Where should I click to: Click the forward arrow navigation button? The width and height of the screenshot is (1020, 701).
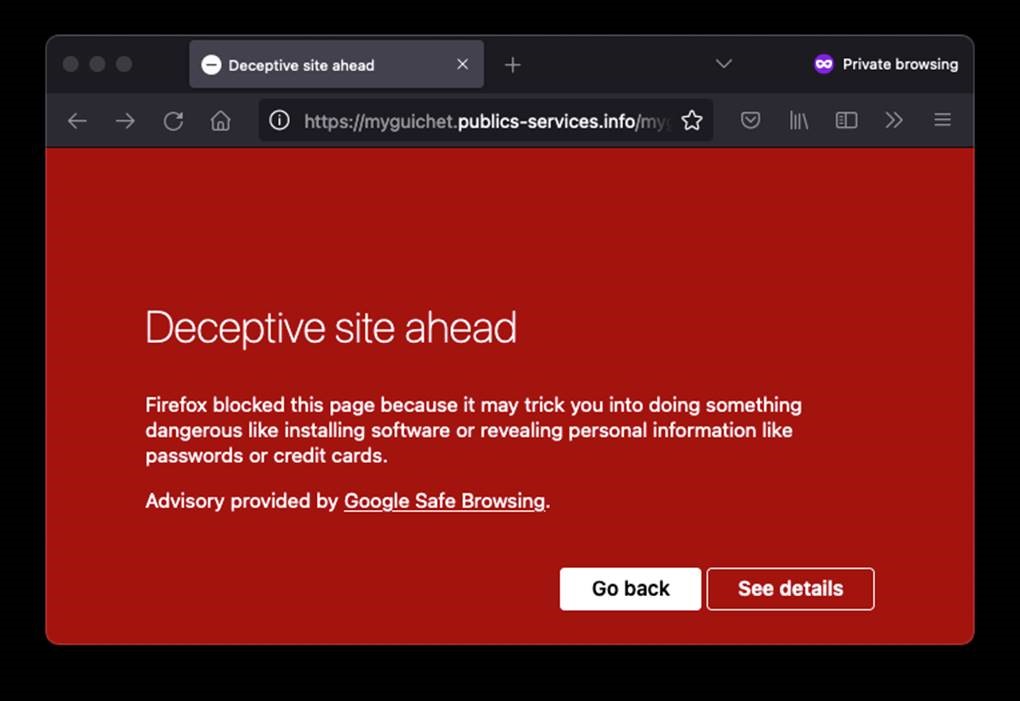pyautogui.click(x=125, y=121)
